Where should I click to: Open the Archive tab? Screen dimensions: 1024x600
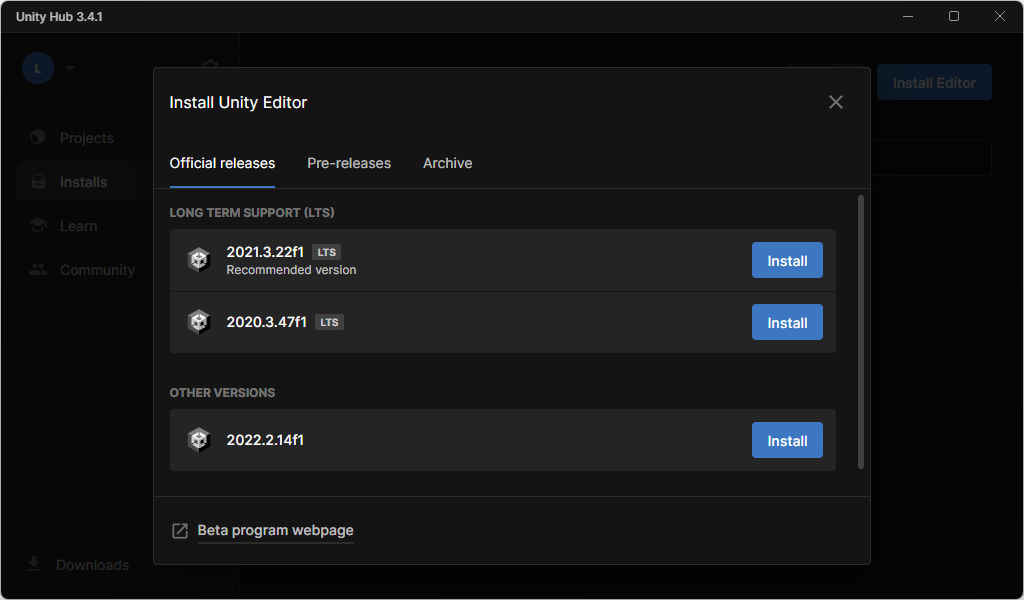pos(447,163)
